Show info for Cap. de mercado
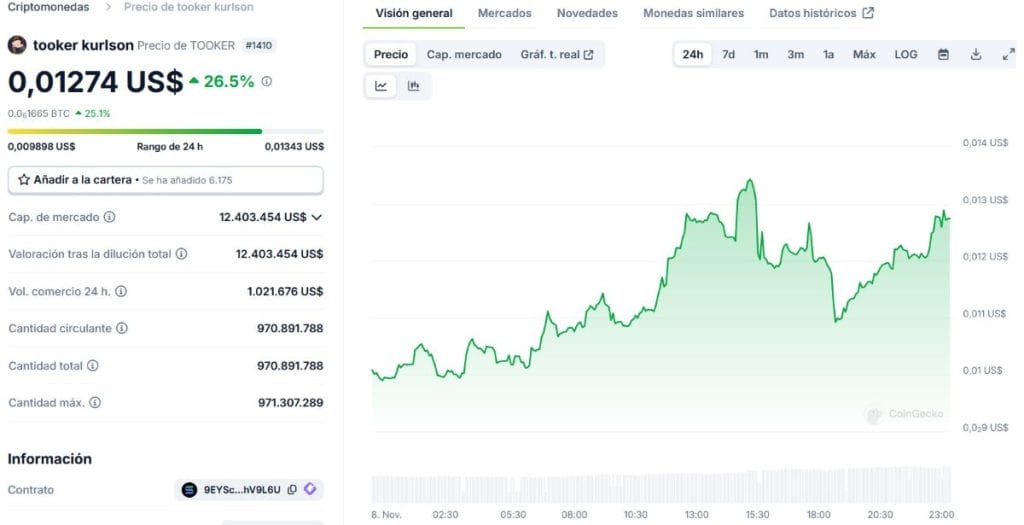 click(110, 217)
